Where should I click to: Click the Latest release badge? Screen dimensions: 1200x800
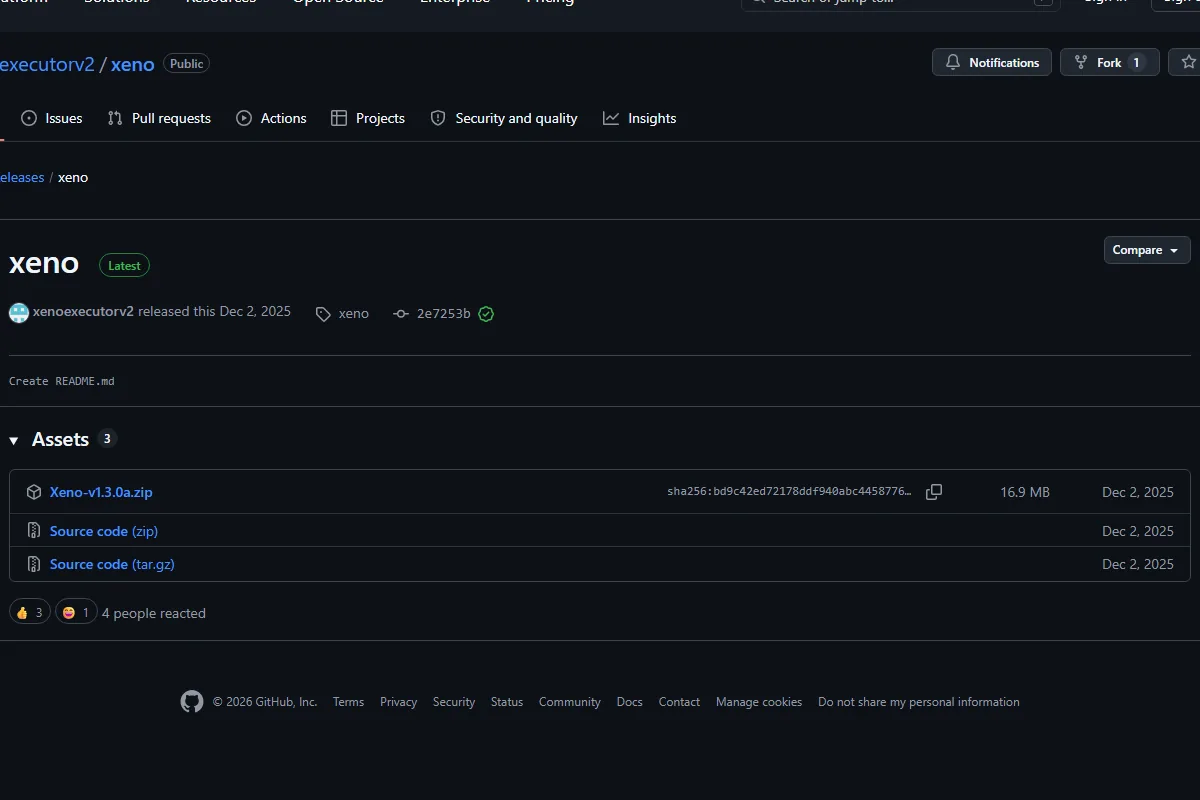click(125, 265)
